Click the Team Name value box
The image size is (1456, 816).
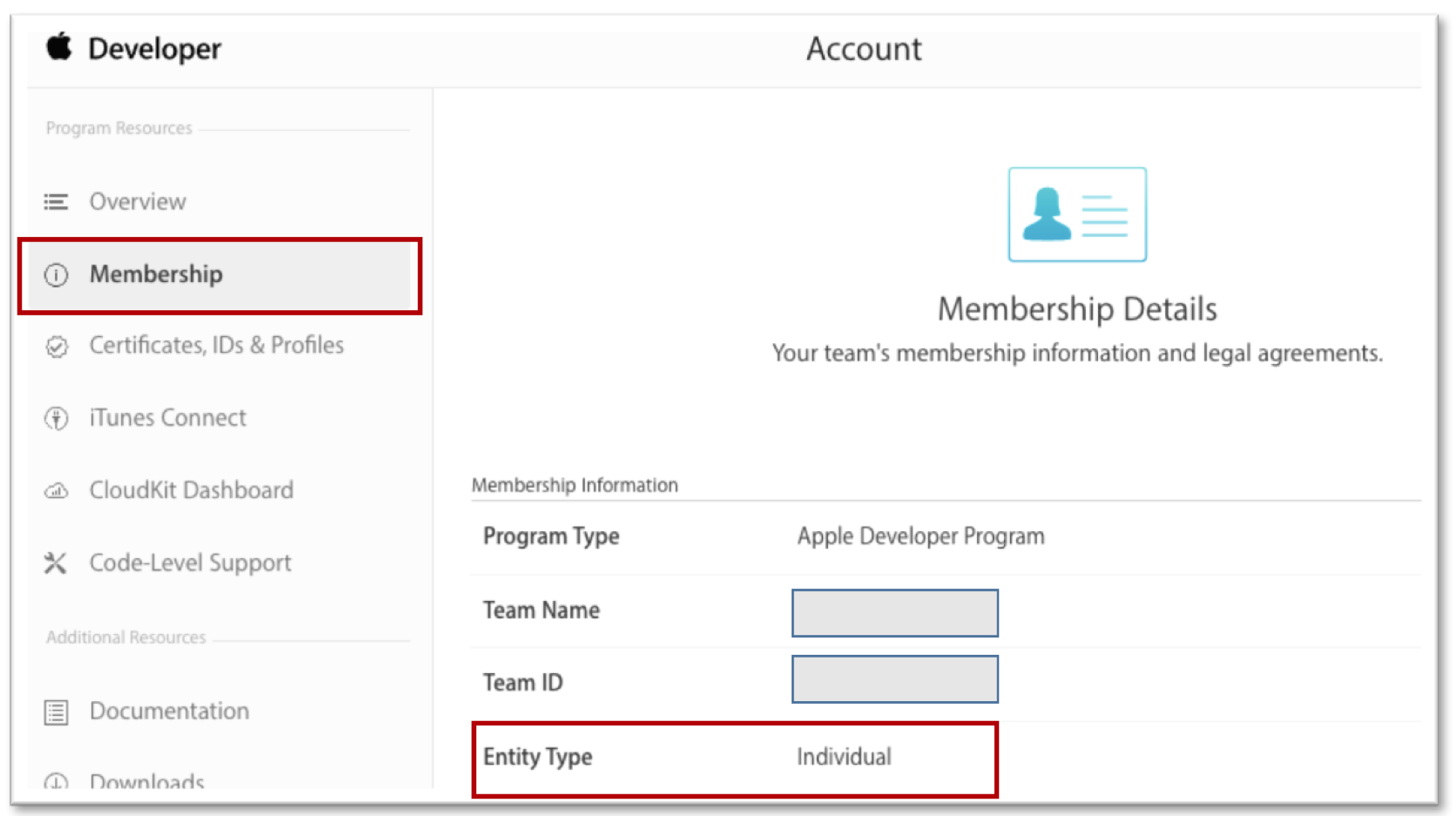point(894,613)
